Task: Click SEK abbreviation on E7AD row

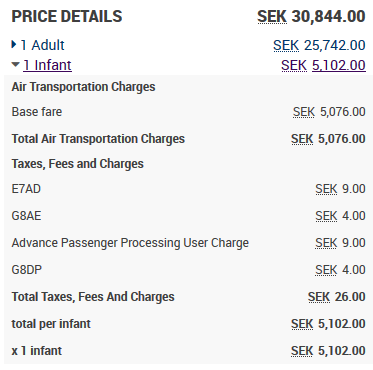Action: coord(326,189)
